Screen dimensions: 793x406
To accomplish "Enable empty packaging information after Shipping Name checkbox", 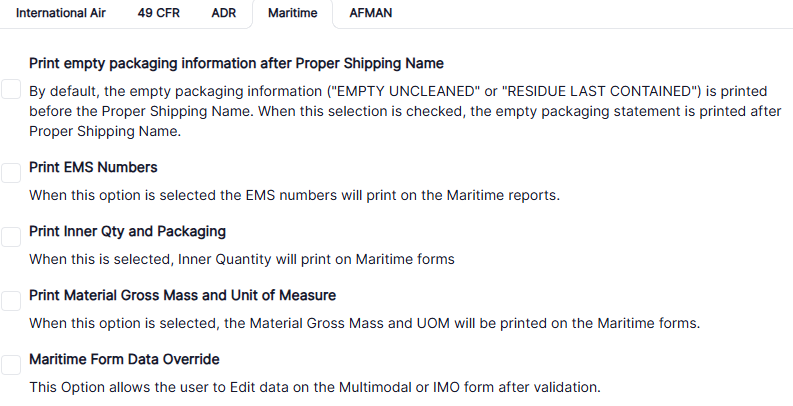I will [x=11, y=90].
